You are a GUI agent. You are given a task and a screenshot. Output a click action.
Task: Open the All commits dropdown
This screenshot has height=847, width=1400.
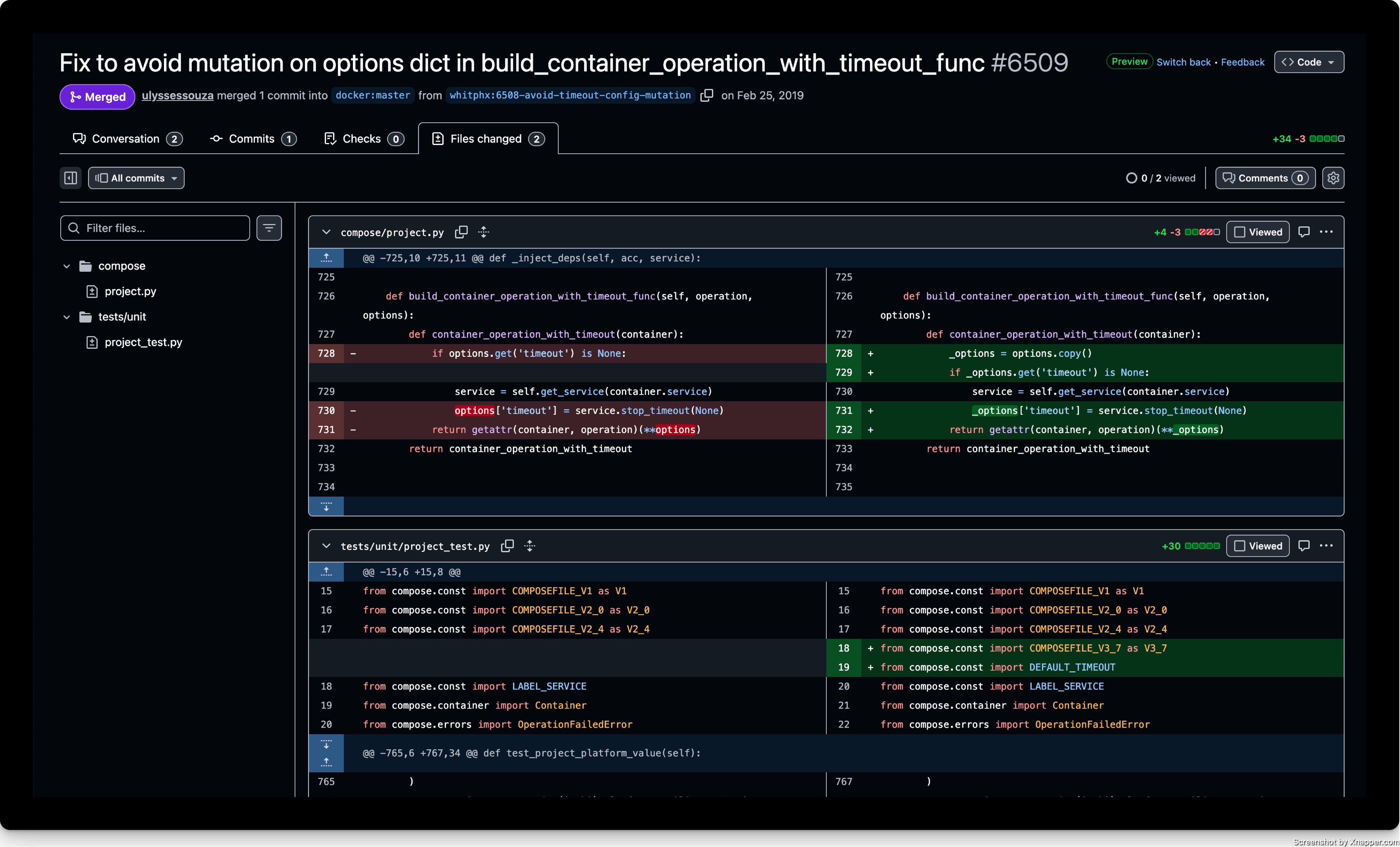click(x=136, y=178)
